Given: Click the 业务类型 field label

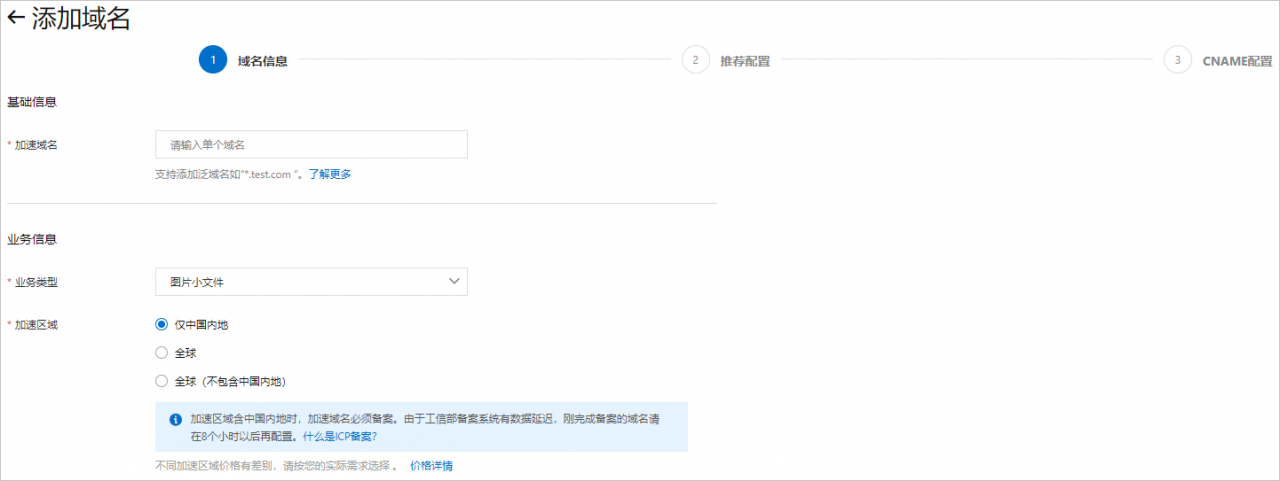Looking at the screenshot, I should (x=36, y=283).
